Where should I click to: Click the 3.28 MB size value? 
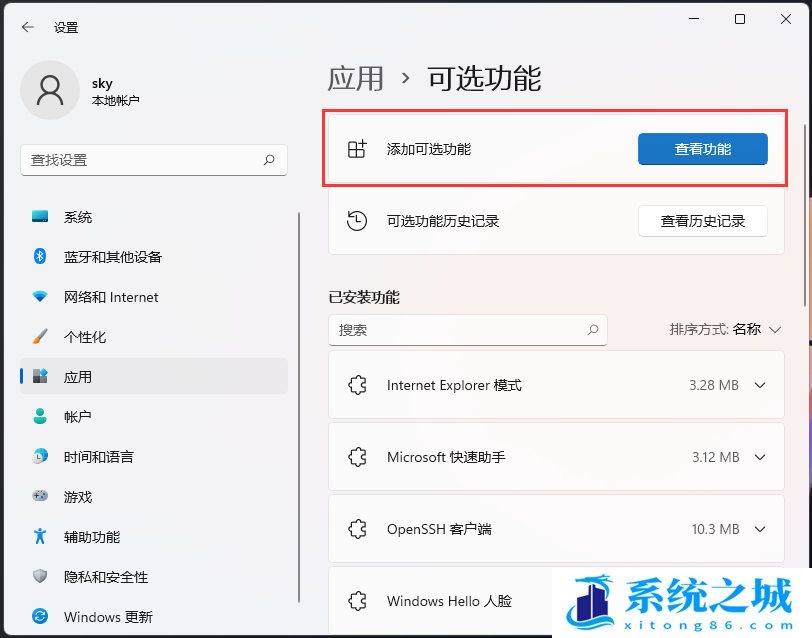tap(714, 385)
